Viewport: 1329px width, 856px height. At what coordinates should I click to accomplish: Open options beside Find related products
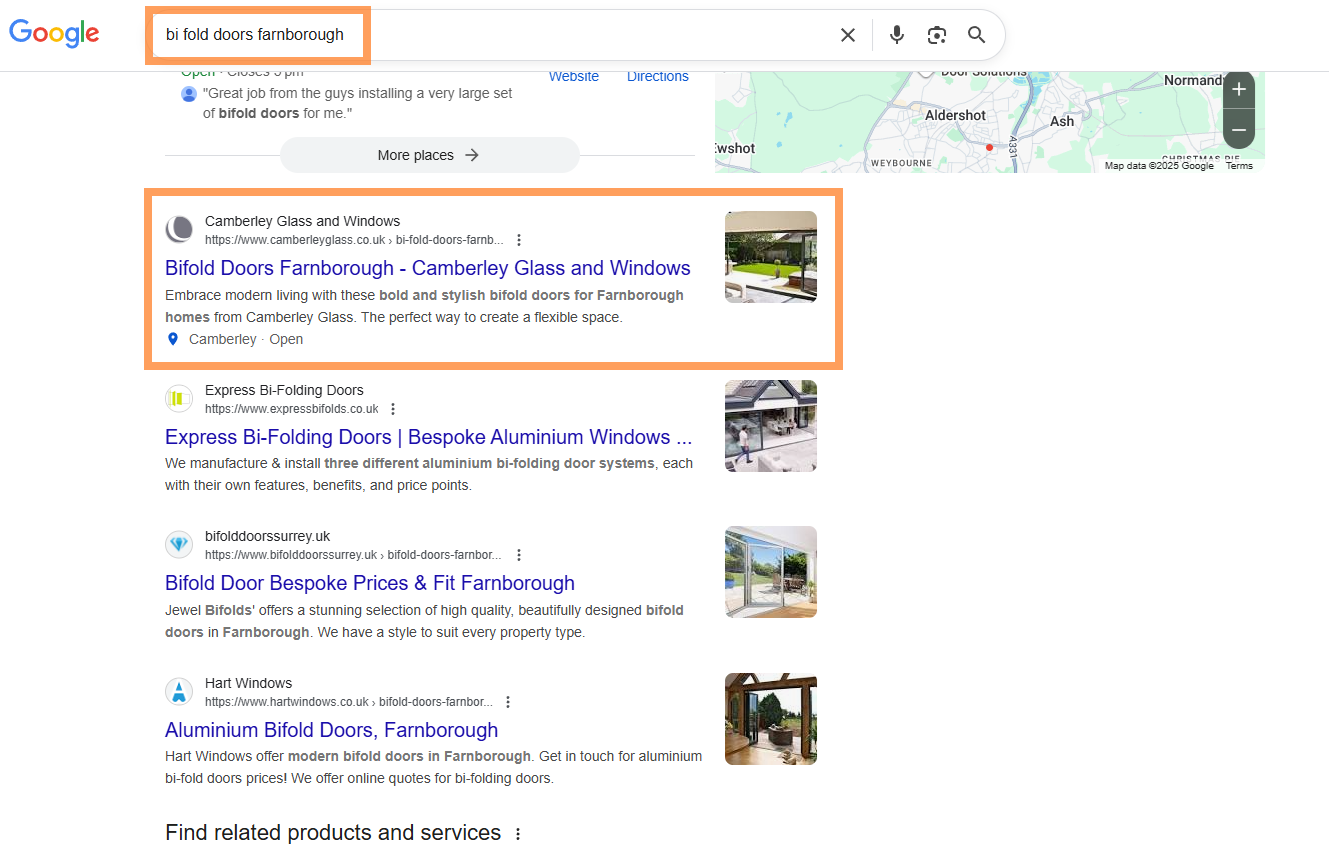coord(518,834)
